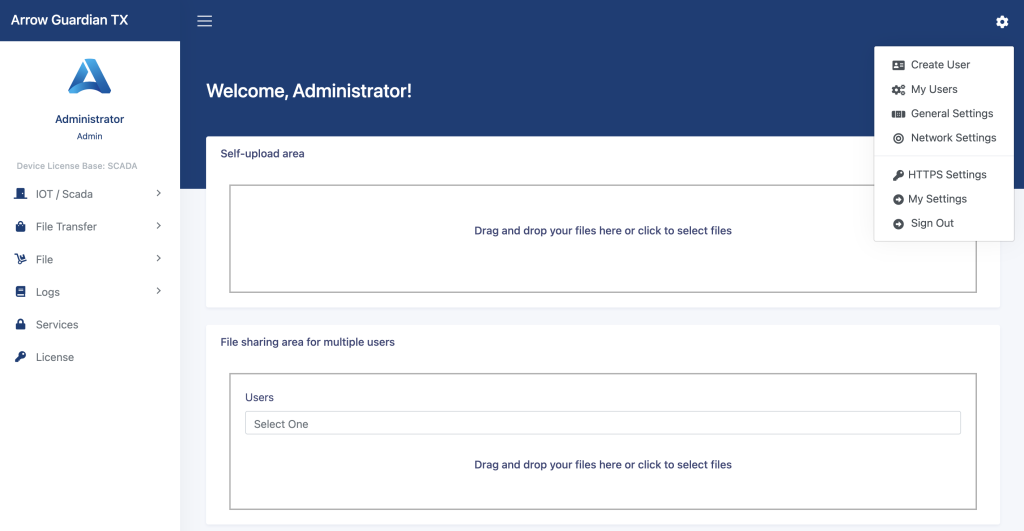The height and width of the screenshot is (531, 1024).
Task: Click the Logs book icon
Action: tap(21, 292)
